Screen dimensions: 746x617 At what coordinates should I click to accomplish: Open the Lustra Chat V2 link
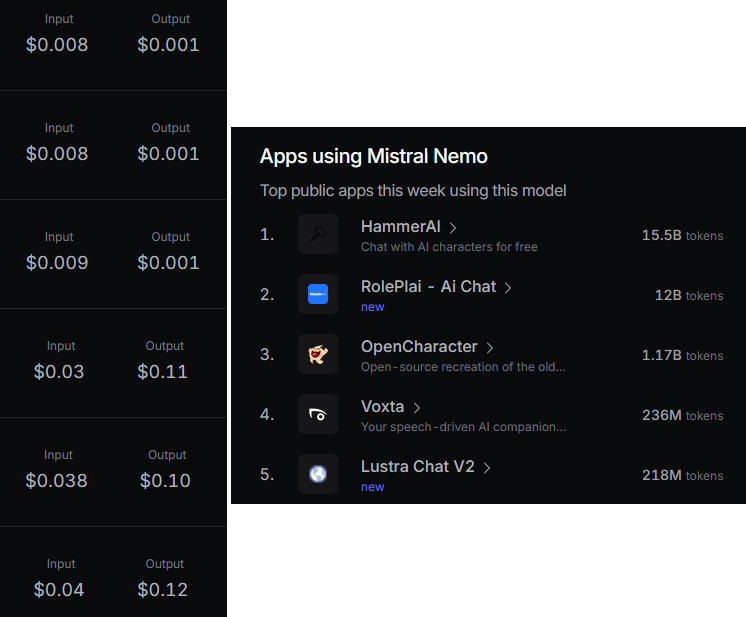[418, 467]
